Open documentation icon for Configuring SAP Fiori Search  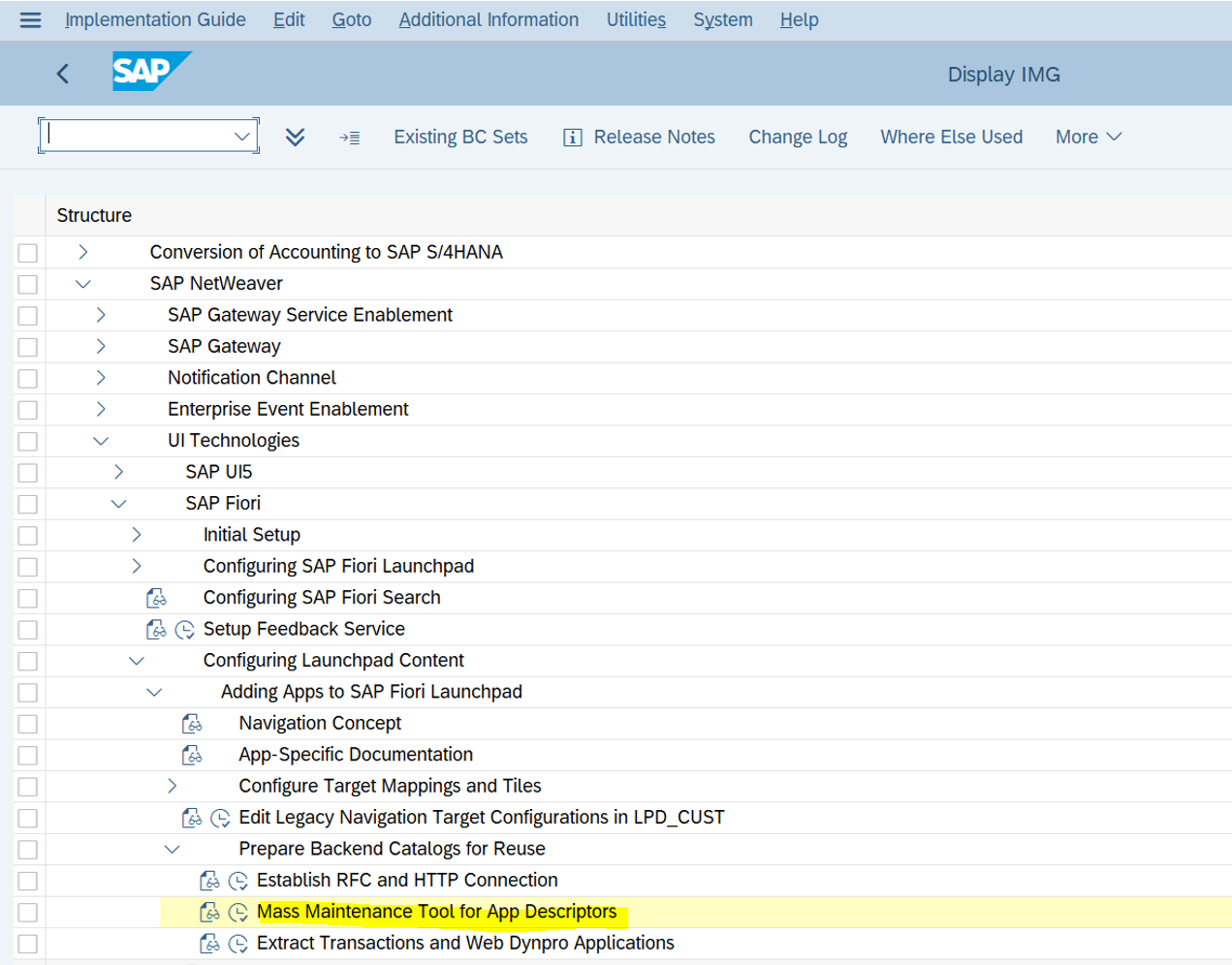coord(156,598)
